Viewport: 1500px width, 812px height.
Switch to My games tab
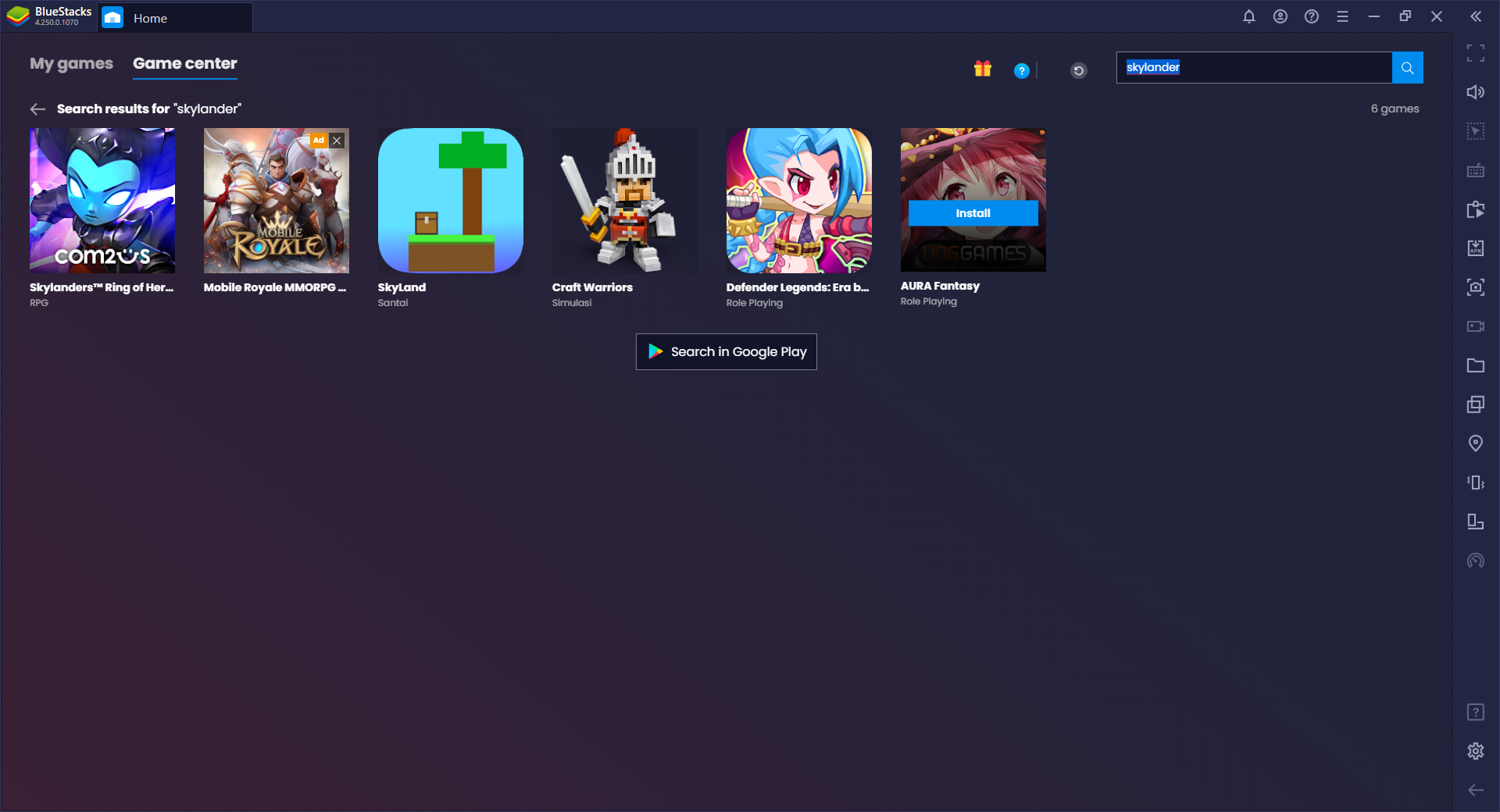point(71,64)
